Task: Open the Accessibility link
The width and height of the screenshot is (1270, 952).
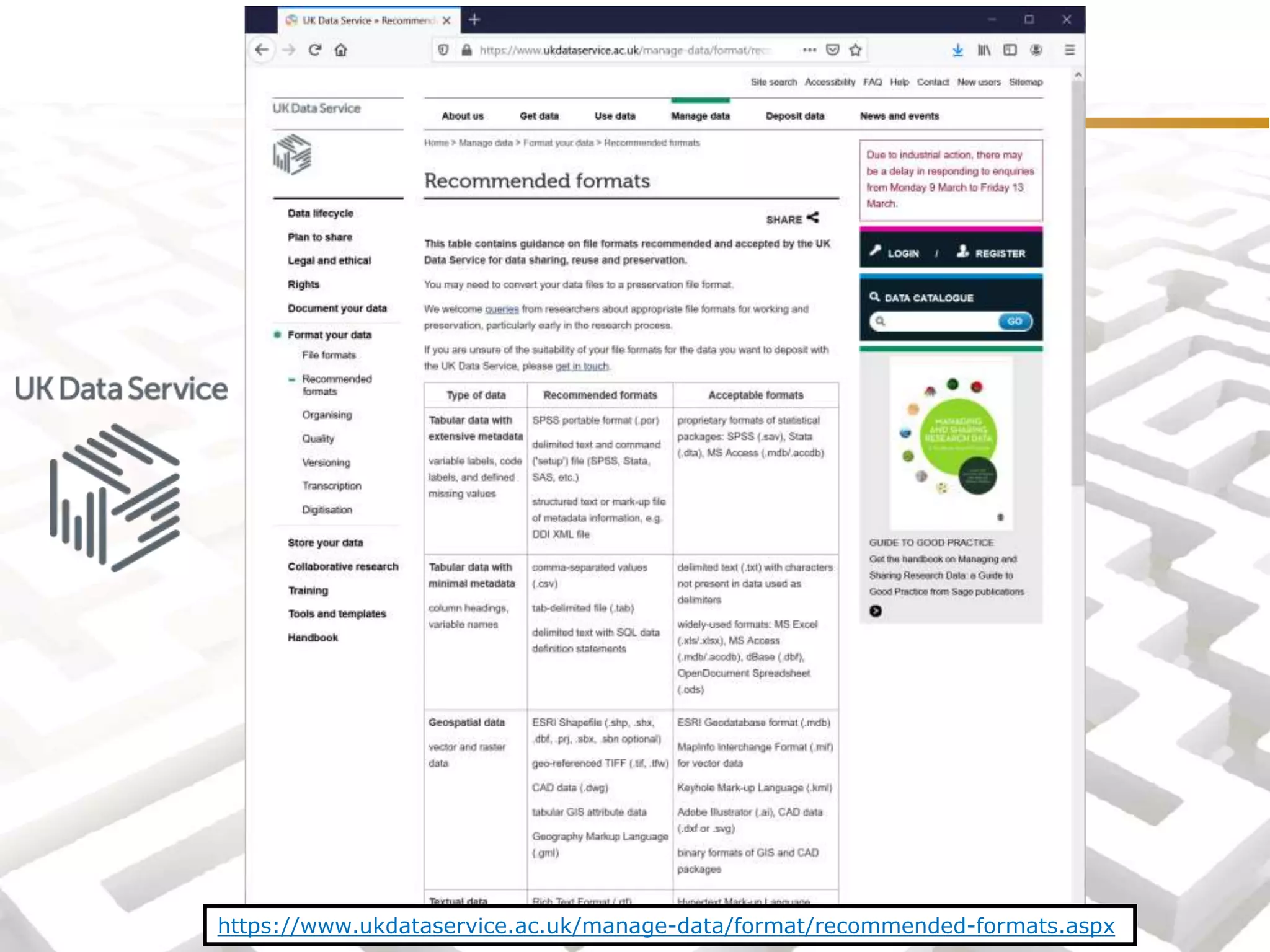Action: click(x=830, y=82)
